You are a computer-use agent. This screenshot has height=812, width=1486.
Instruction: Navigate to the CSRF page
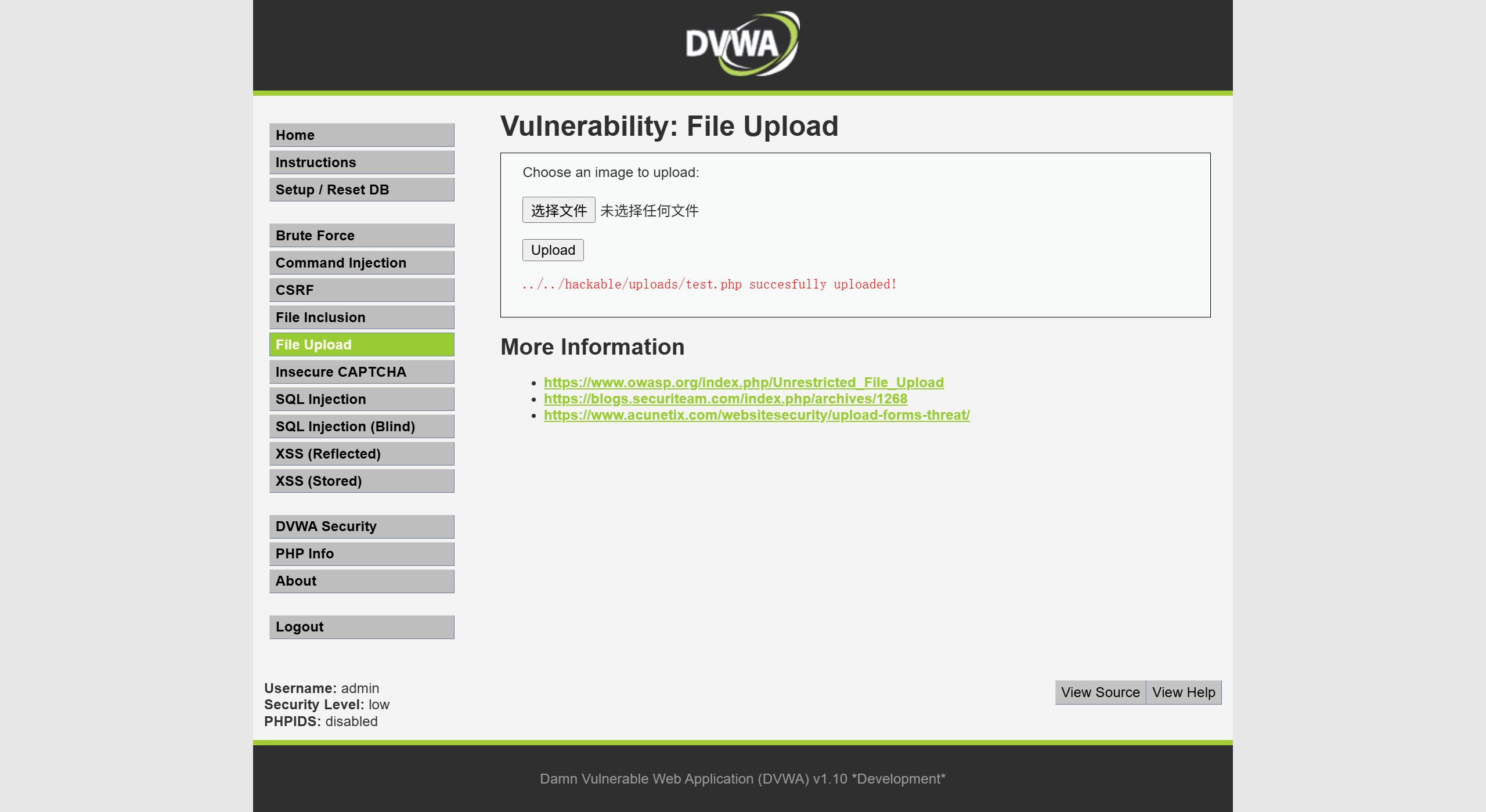(361, 290)
